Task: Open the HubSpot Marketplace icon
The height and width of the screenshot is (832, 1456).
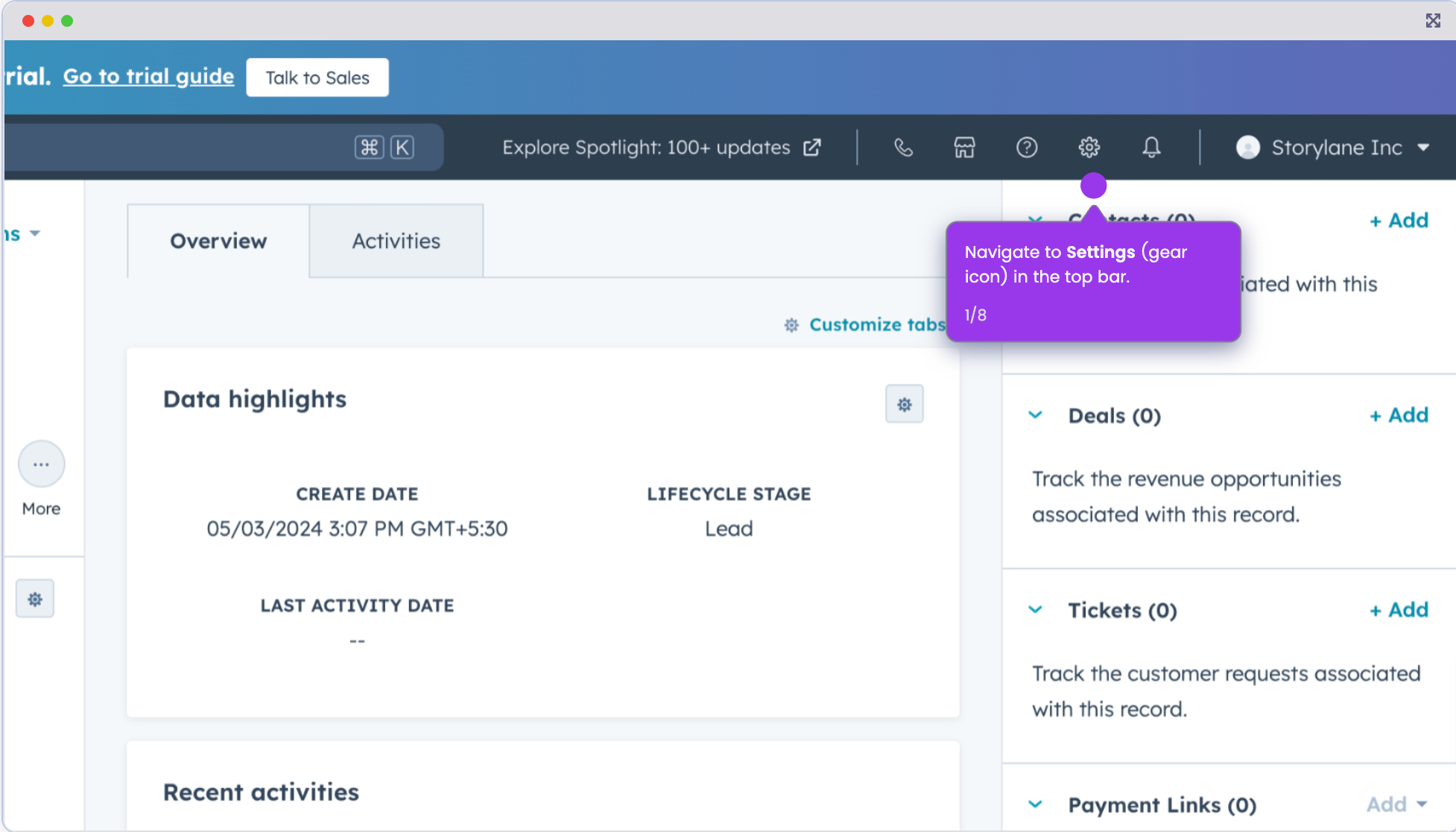Action: click(x=963, y=147)
